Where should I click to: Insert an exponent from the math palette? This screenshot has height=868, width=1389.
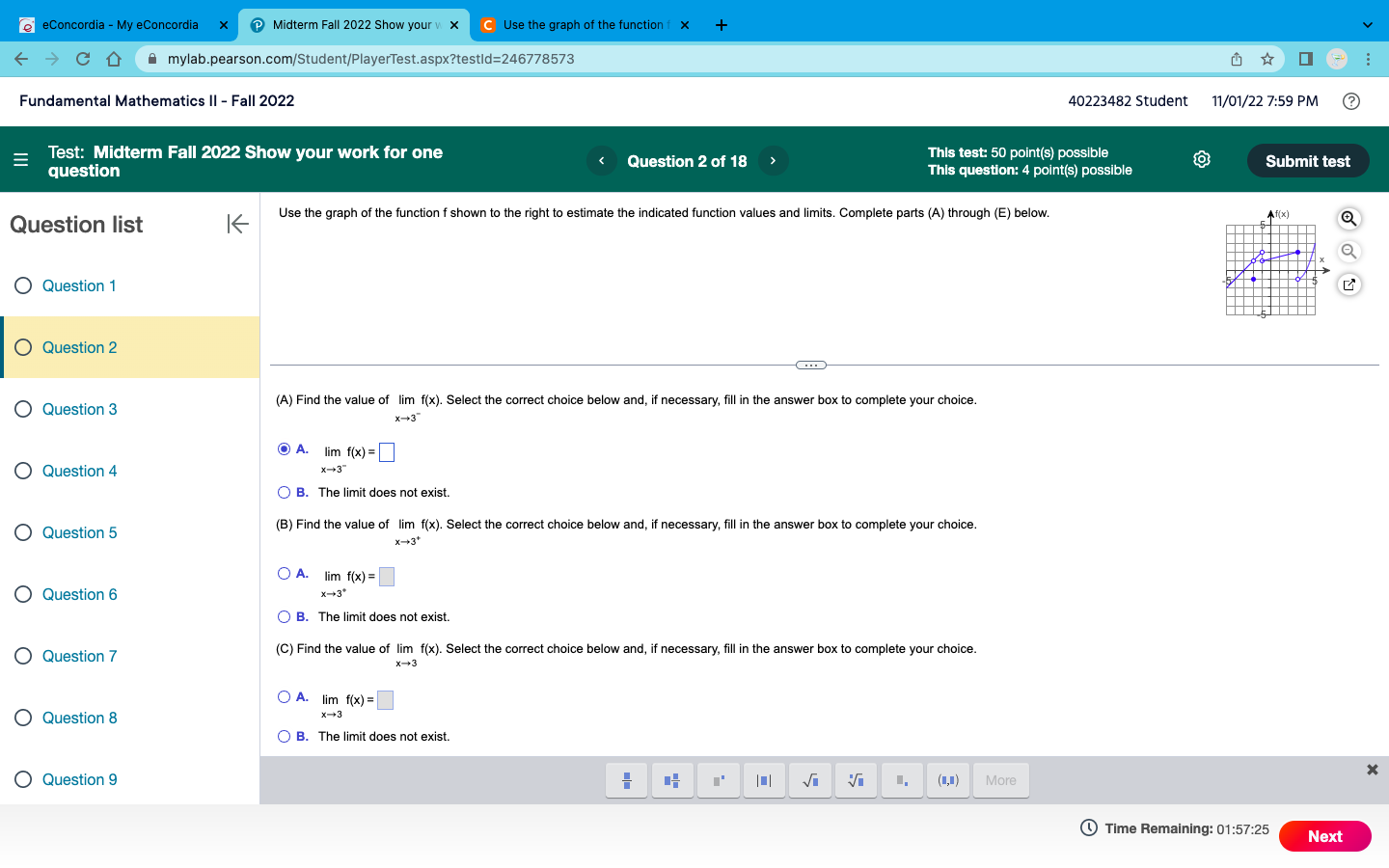719,780
